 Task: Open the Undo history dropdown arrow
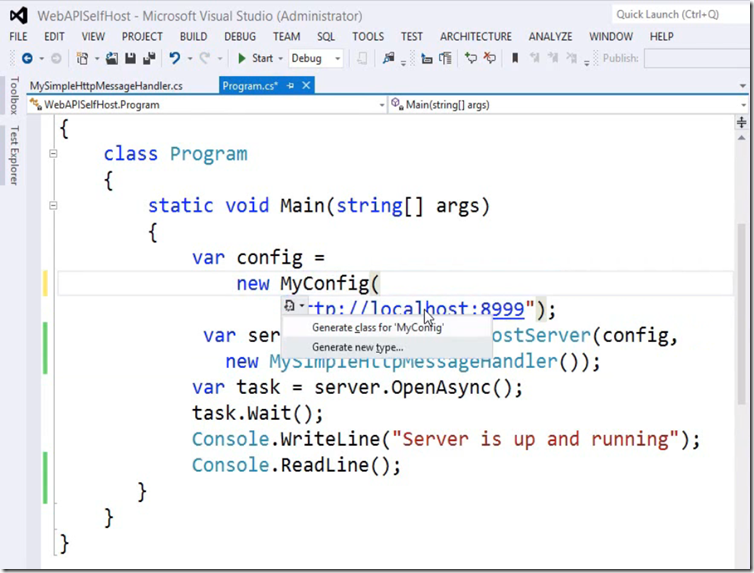point(190,59)
